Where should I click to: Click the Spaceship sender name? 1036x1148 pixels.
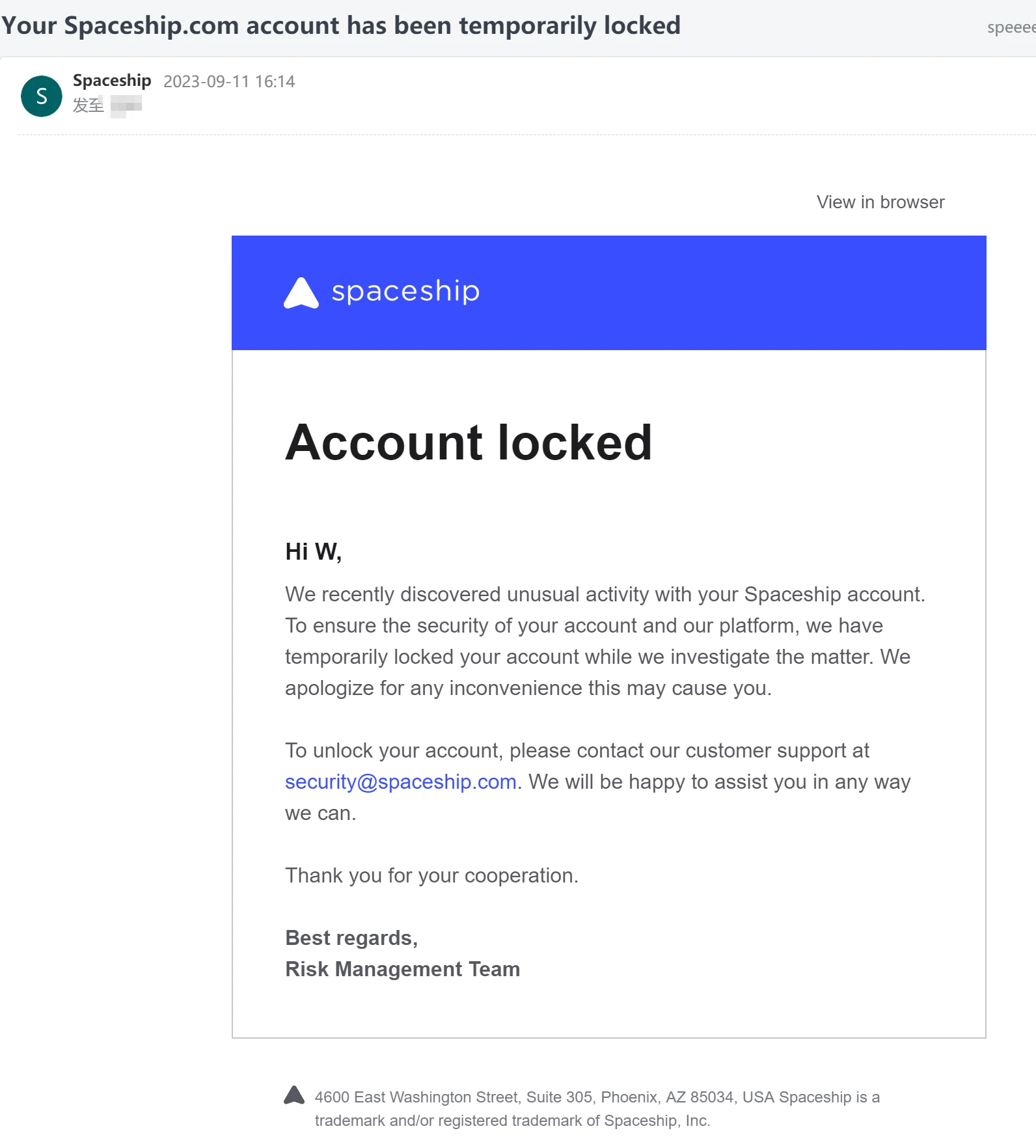tap(112, 81)
